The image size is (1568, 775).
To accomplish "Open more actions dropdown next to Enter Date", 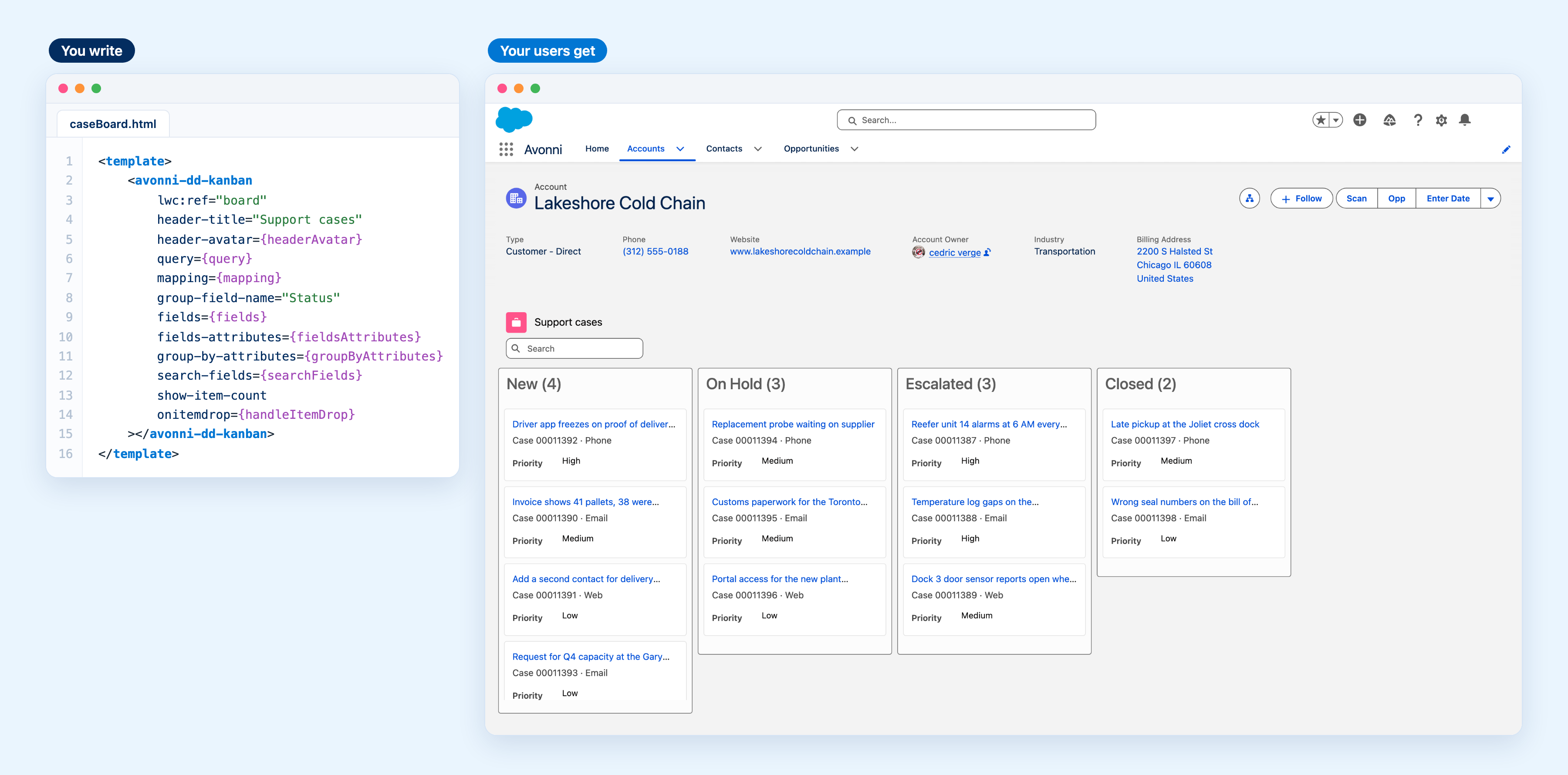I will pos(1491,199).
